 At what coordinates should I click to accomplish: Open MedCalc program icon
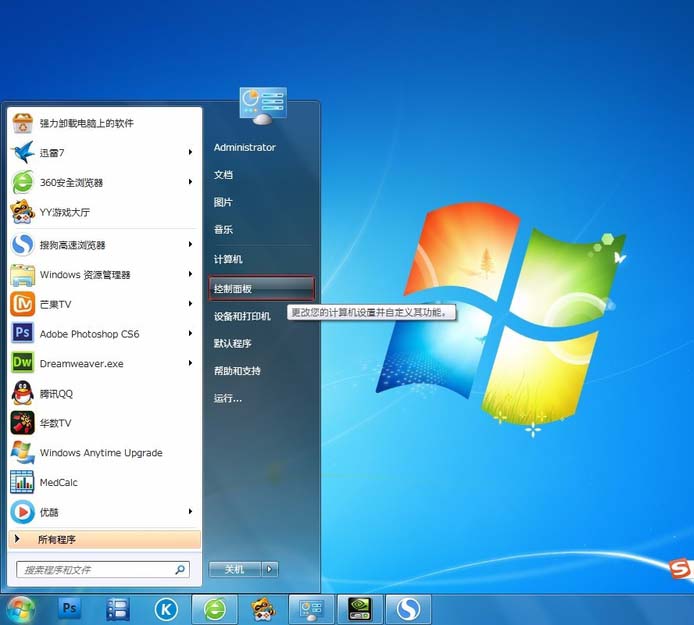pyautogui.click(x=22, y=482)
